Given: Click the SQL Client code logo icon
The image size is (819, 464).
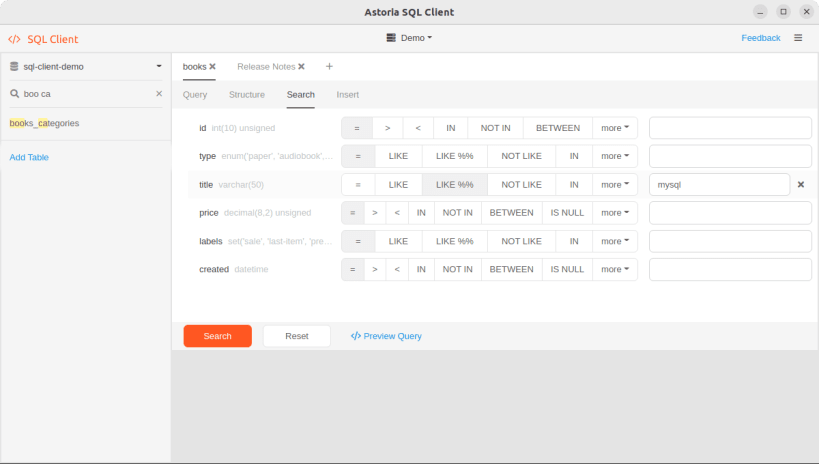Looking at the screenshot, I should tap(14, 39).
